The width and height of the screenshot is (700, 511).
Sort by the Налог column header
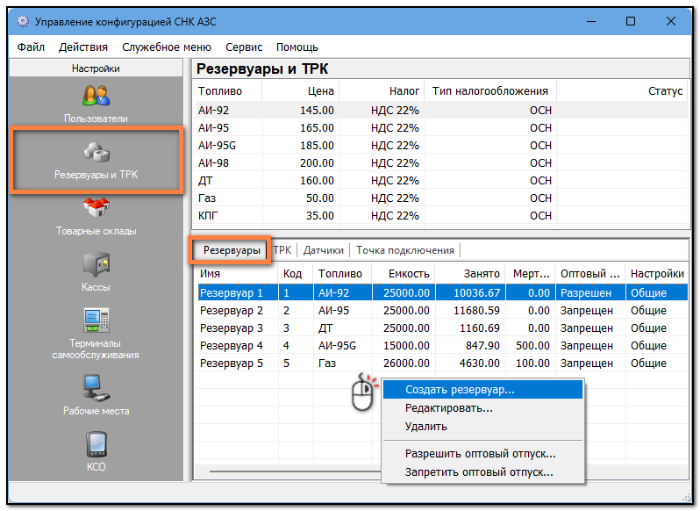click(382, 91)
